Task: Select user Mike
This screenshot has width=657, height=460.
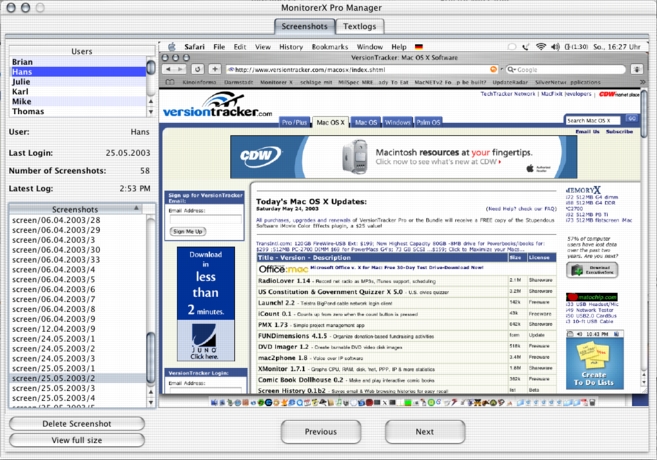Action: (78, 101)
